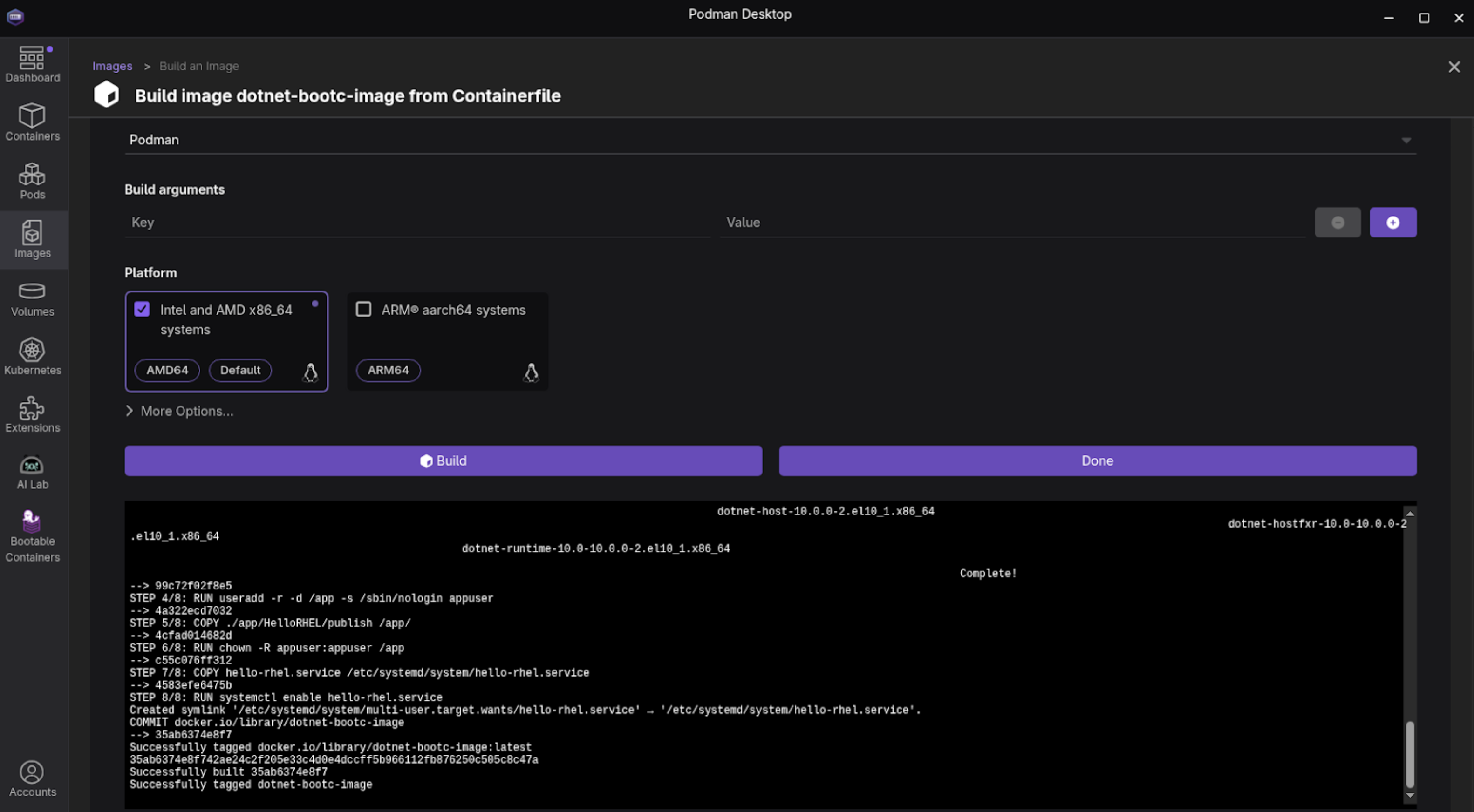Launch AI Lab from sidebar
Screen dimensions: 1474x812
point(32,472)
